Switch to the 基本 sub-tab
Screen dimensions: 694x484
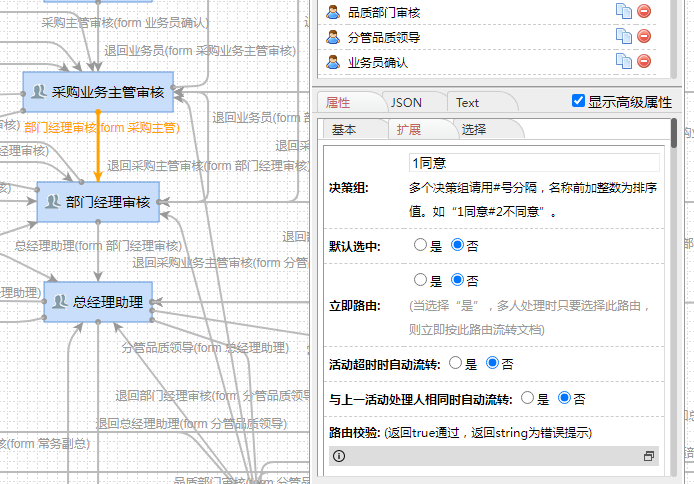pyautogui.click(x=343, y=130)
